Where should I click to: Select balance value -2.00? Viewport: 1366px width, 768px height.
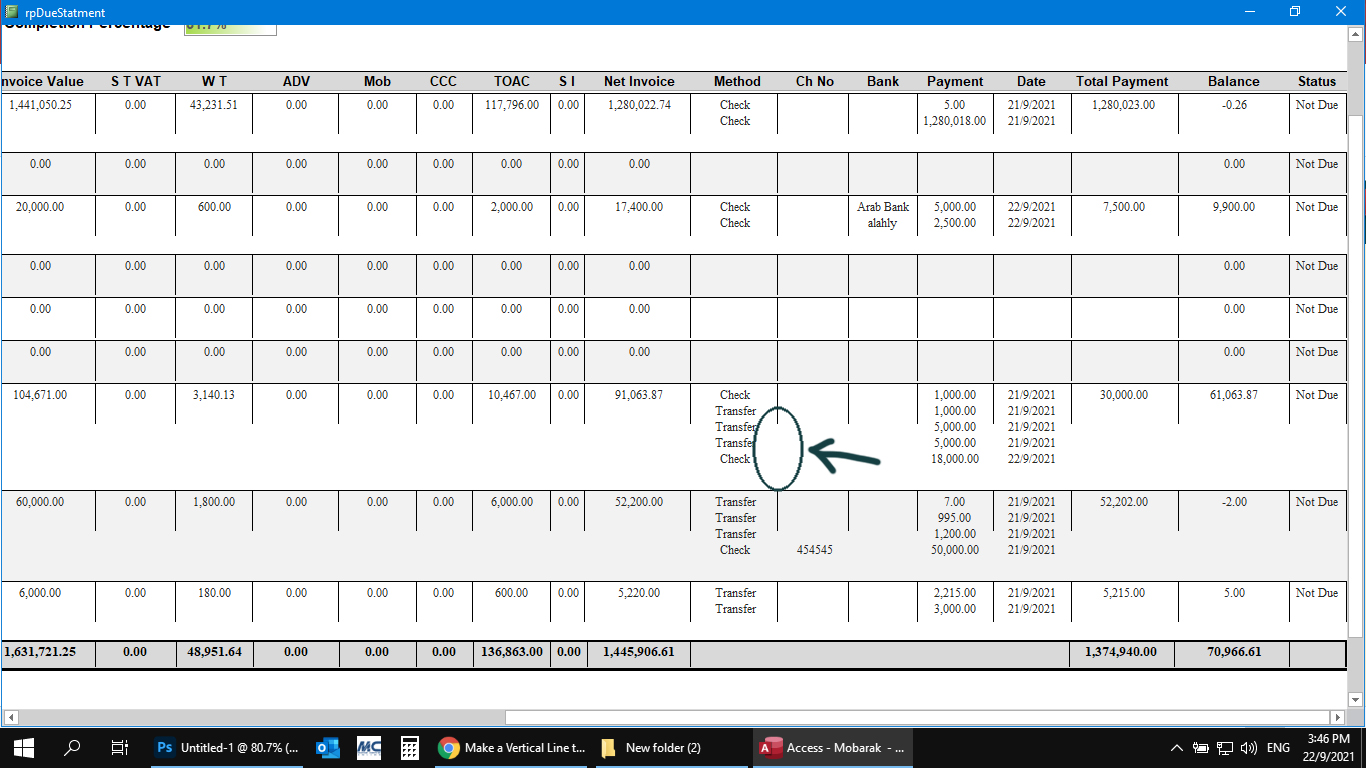point(1233,502)
